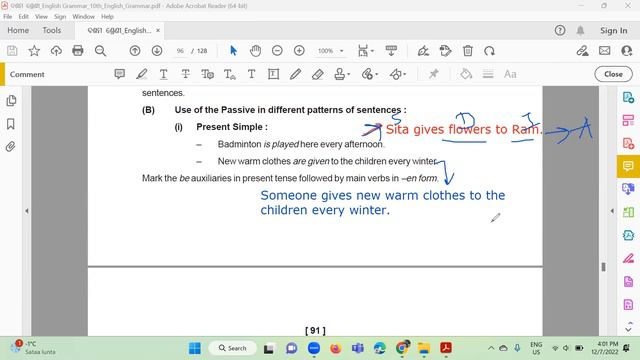Click the cloud upload icon
This screenshot has width=640, height=360.
click(56, 51)
